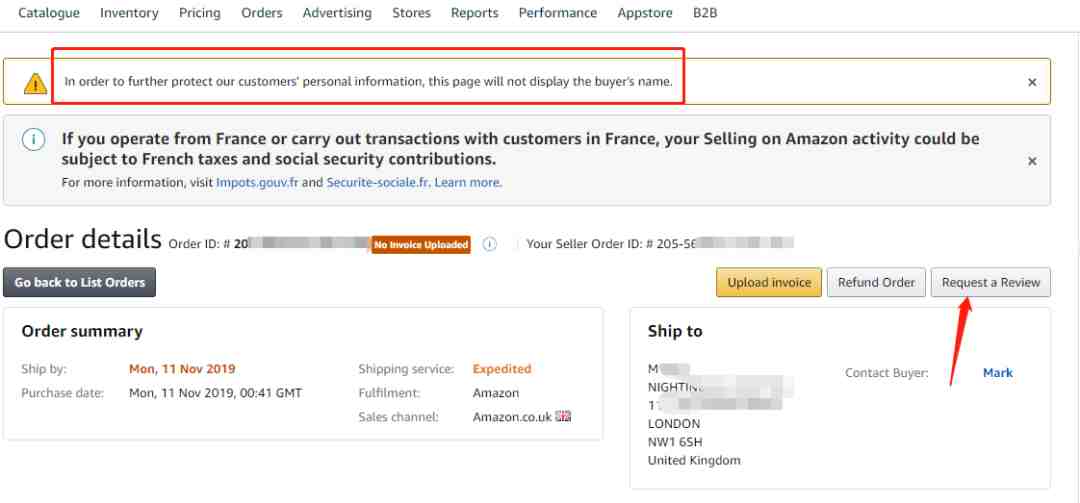
Task: Open the Performance menu
Action: 558,13
